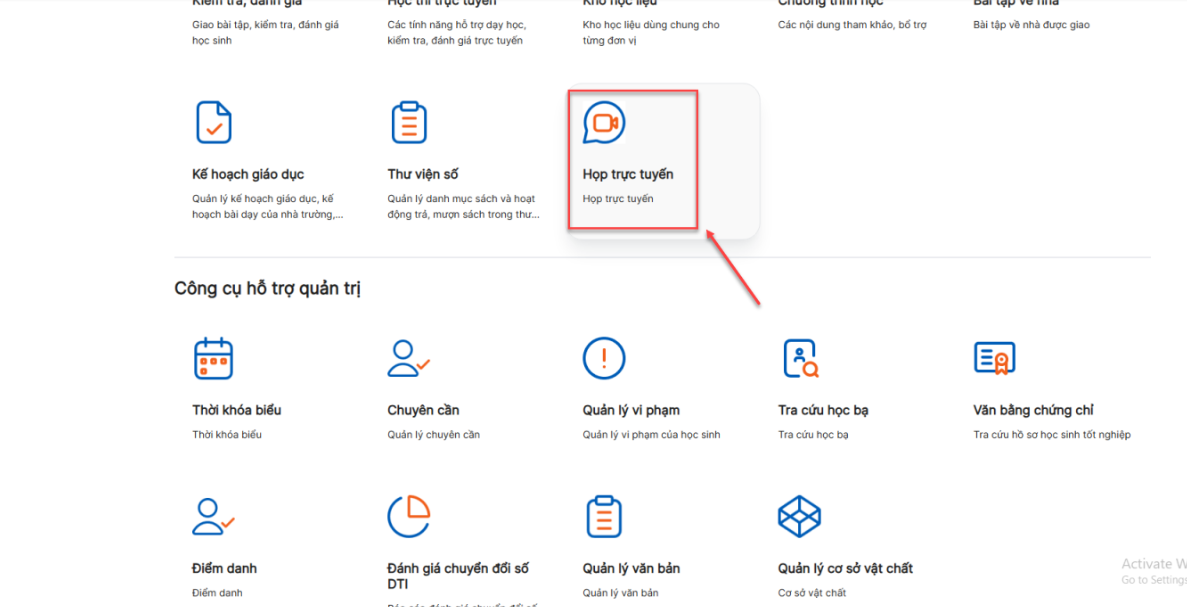Click the Họp trực tuyến video chat icon
1187x607 pixels.
click(x=604, y=123)
